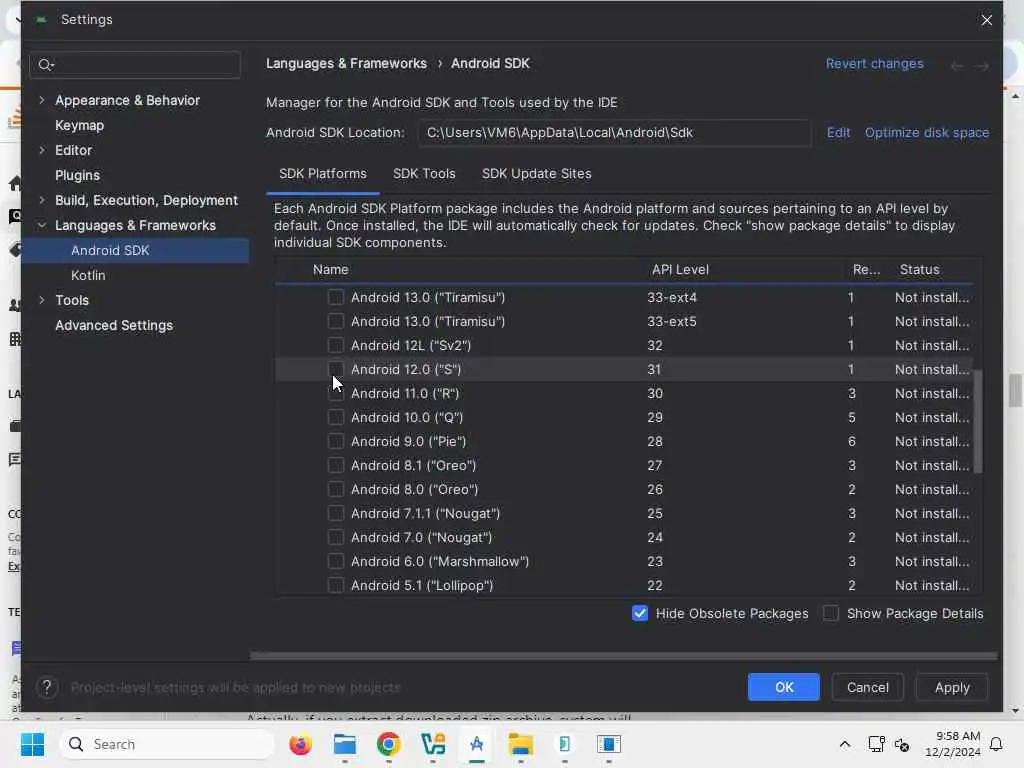Click the Apply button
The width and height of the screenshot is (1024, 768).
tap(952, 687)
